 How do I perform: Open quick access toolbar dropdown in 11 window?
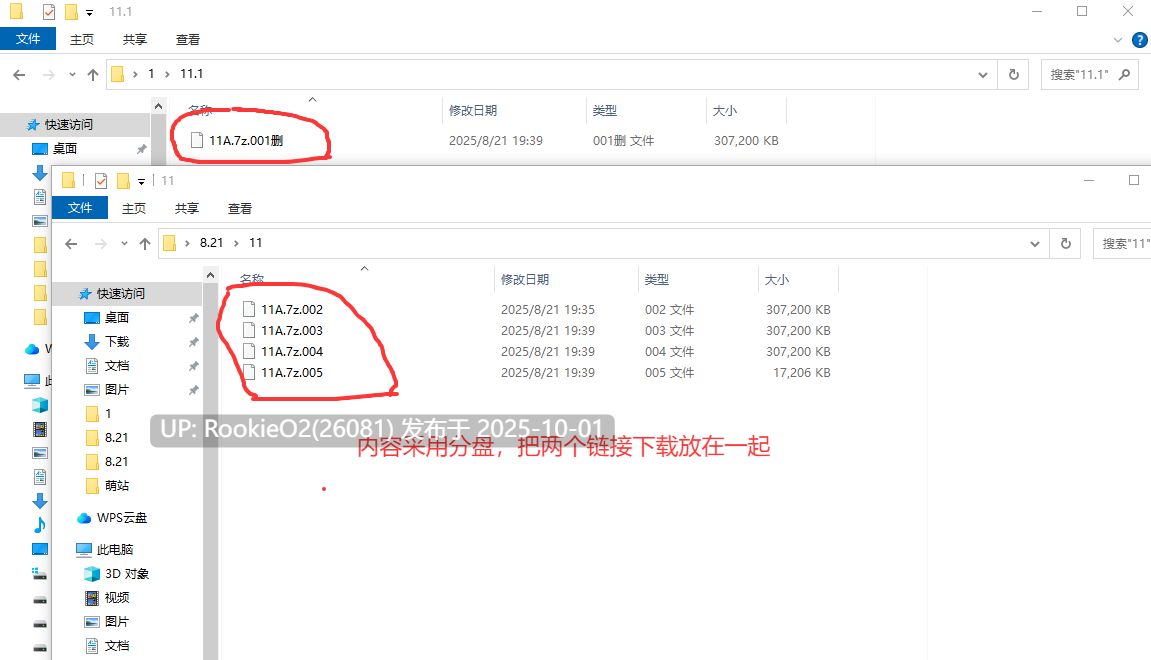[x=142, y=181]
